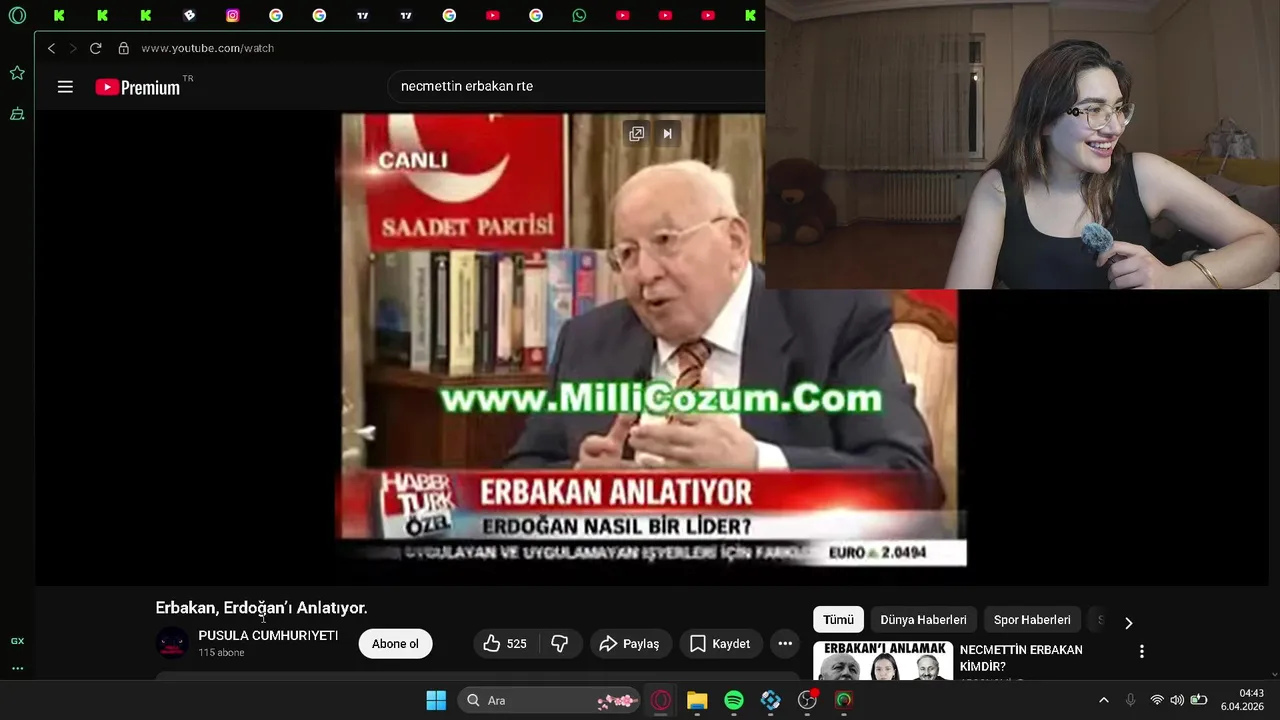Like the video with 525 likes
This screenshot has height=720, width=1280.
click(505, 644)
